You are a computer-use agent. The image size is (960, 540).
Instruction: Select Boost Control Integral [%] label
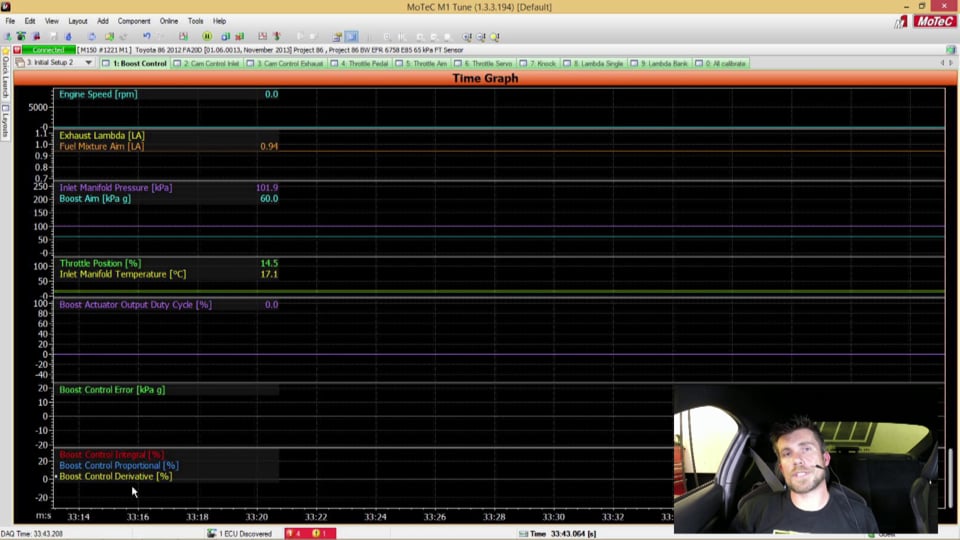pyautogui.click(x=111, y=454)
